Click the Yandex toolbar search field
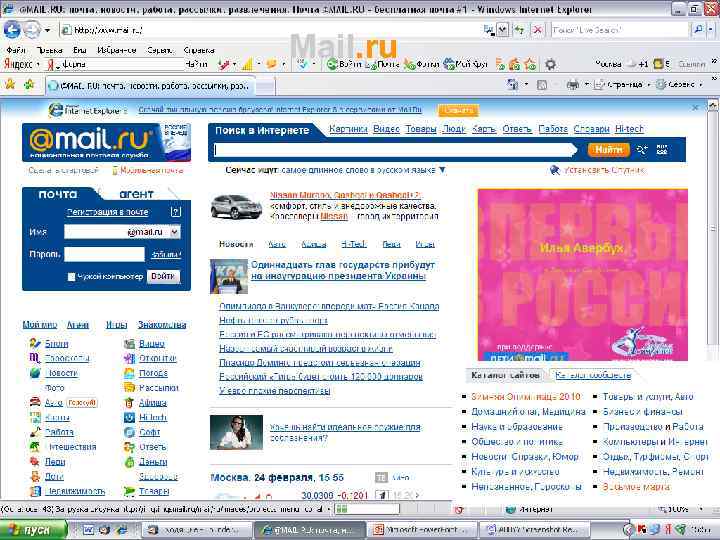 point(118,64)
